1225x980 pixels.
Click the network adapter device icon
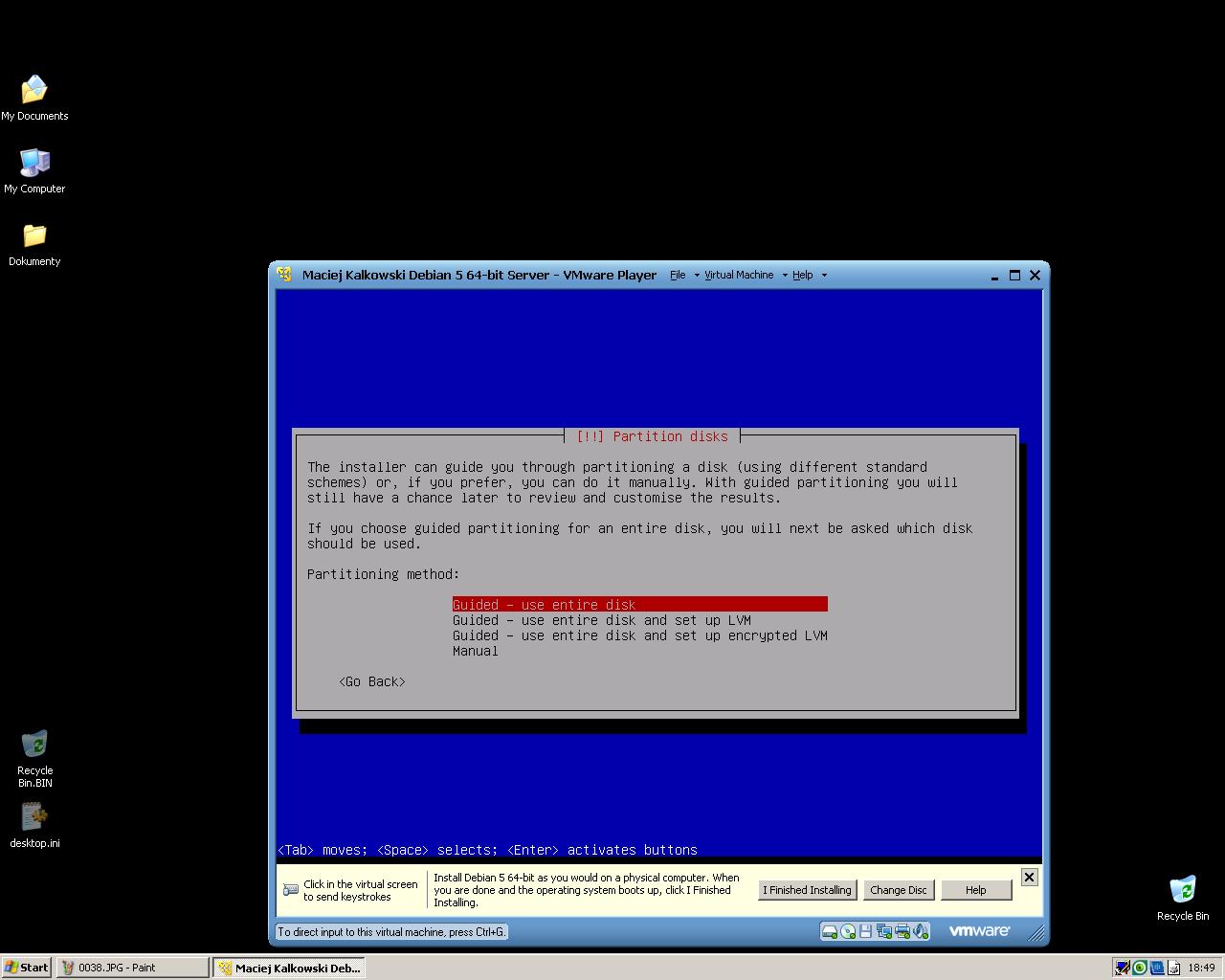[x=883, y=931]
